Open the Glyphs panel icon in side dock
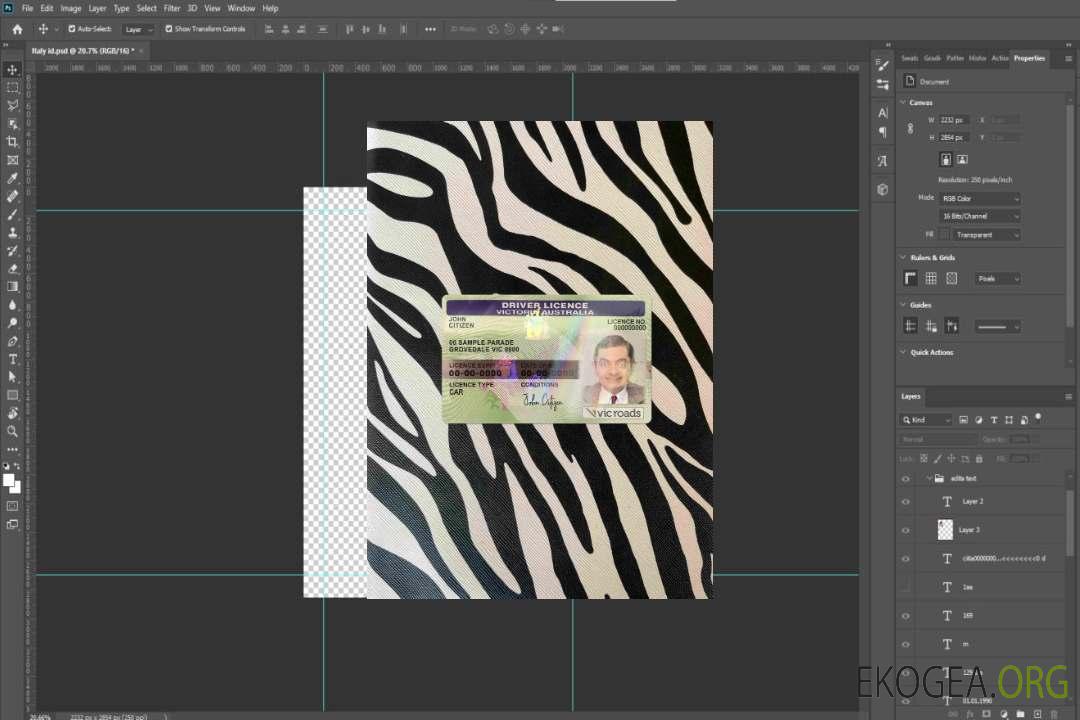The image size is (1080, 720). 882,160
